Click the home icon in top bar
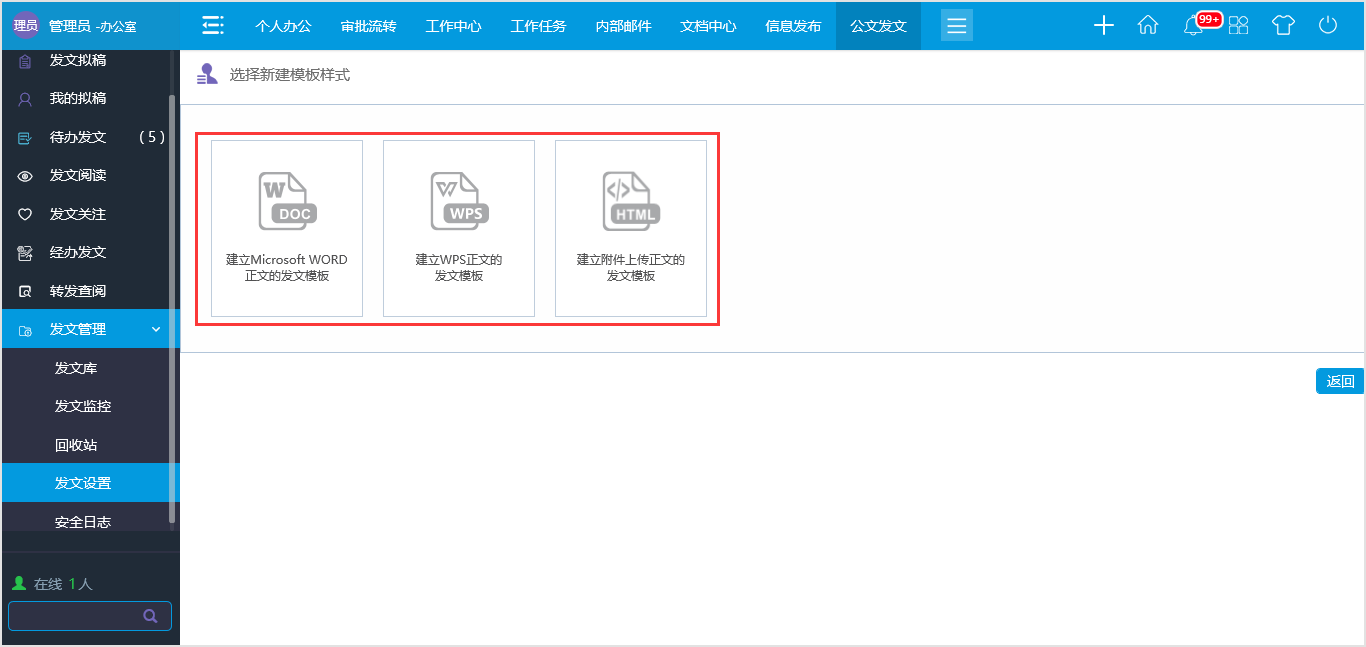1366x647 pixels. pyautogui.click(x=1147, y=24)
